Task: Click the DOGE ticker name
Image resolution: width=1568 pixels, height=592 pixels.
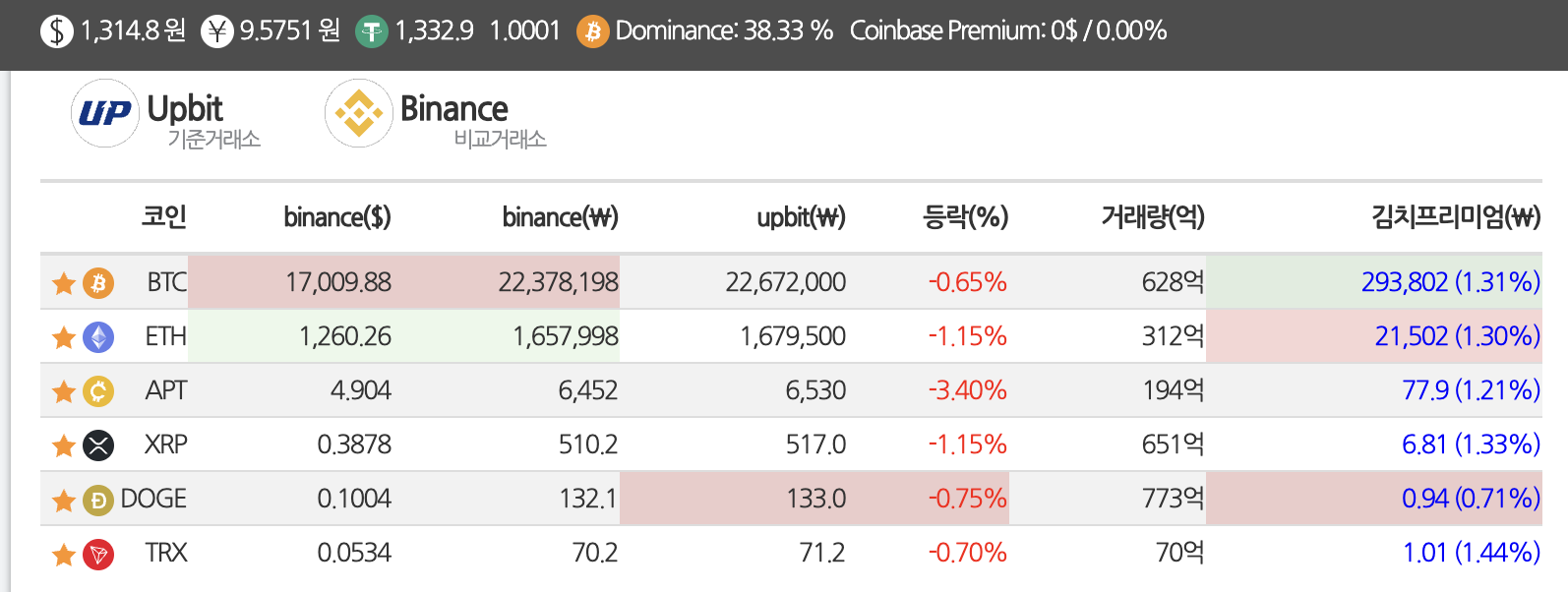Action: pos(153,499)
